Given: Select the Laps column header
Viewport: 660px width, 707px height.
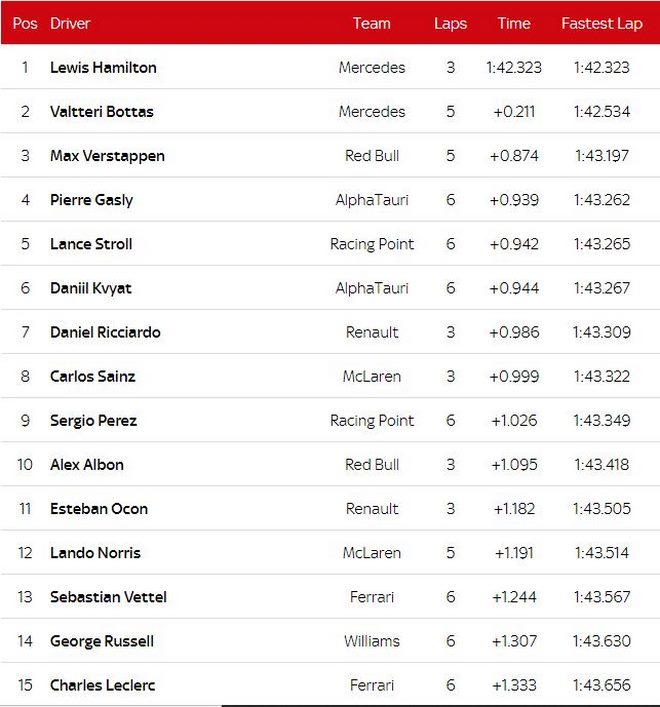Looking at the screenshot, I should coord(450,23).
